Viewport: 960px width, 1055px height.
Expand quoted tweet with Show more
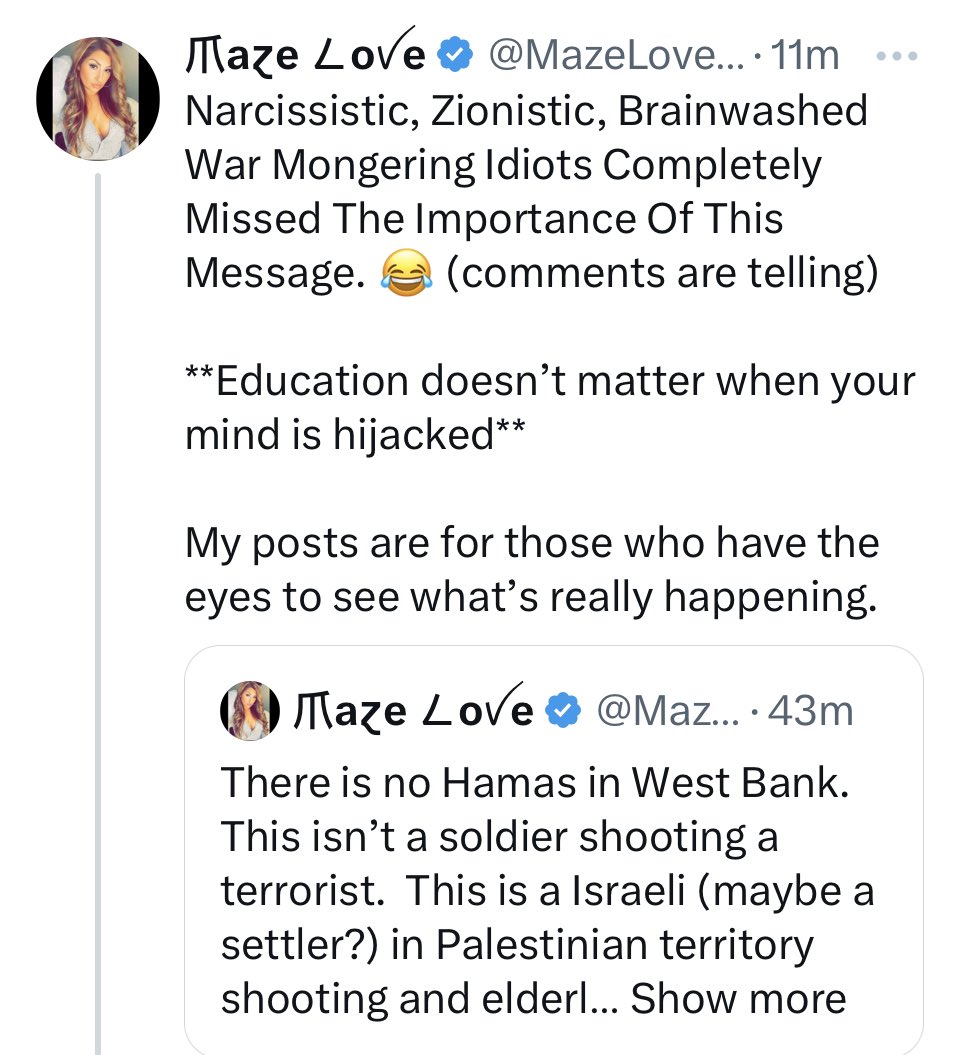(x=738, y=997)
